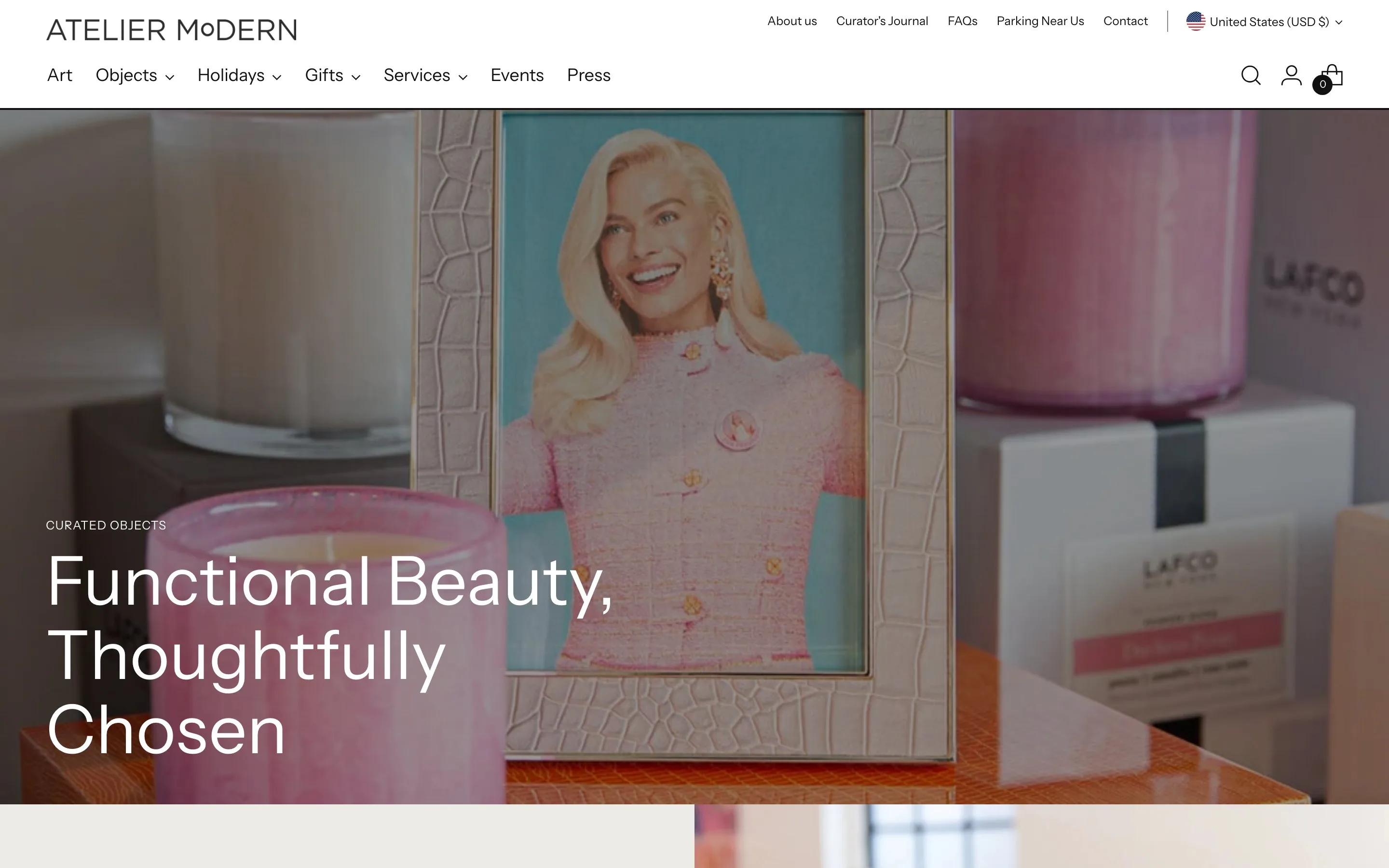Image resolution: width=1389 pixels, height=868 pixels.
Task: Click the Atelier Modern logo
Action: pos(172,30)
